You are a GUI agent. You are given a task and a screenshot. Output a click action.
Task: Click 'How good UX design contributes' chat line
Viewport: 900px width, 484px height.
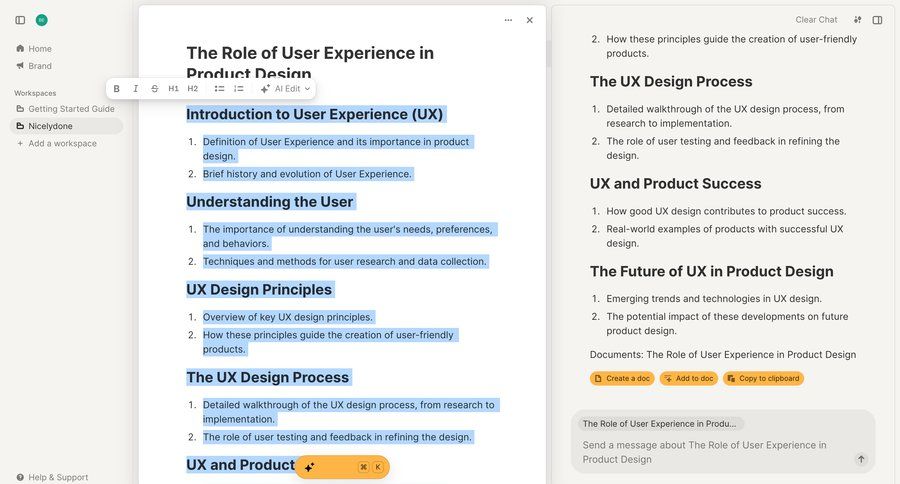(x=726, y=211)
